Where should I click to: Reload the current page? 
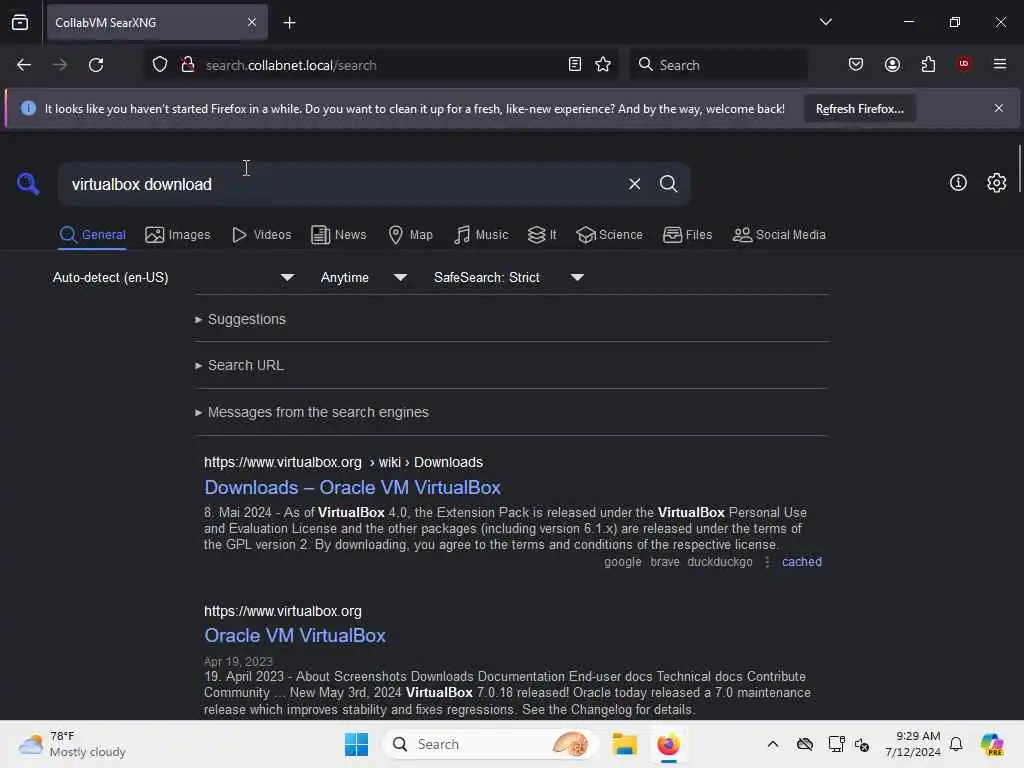pos(96,65)
